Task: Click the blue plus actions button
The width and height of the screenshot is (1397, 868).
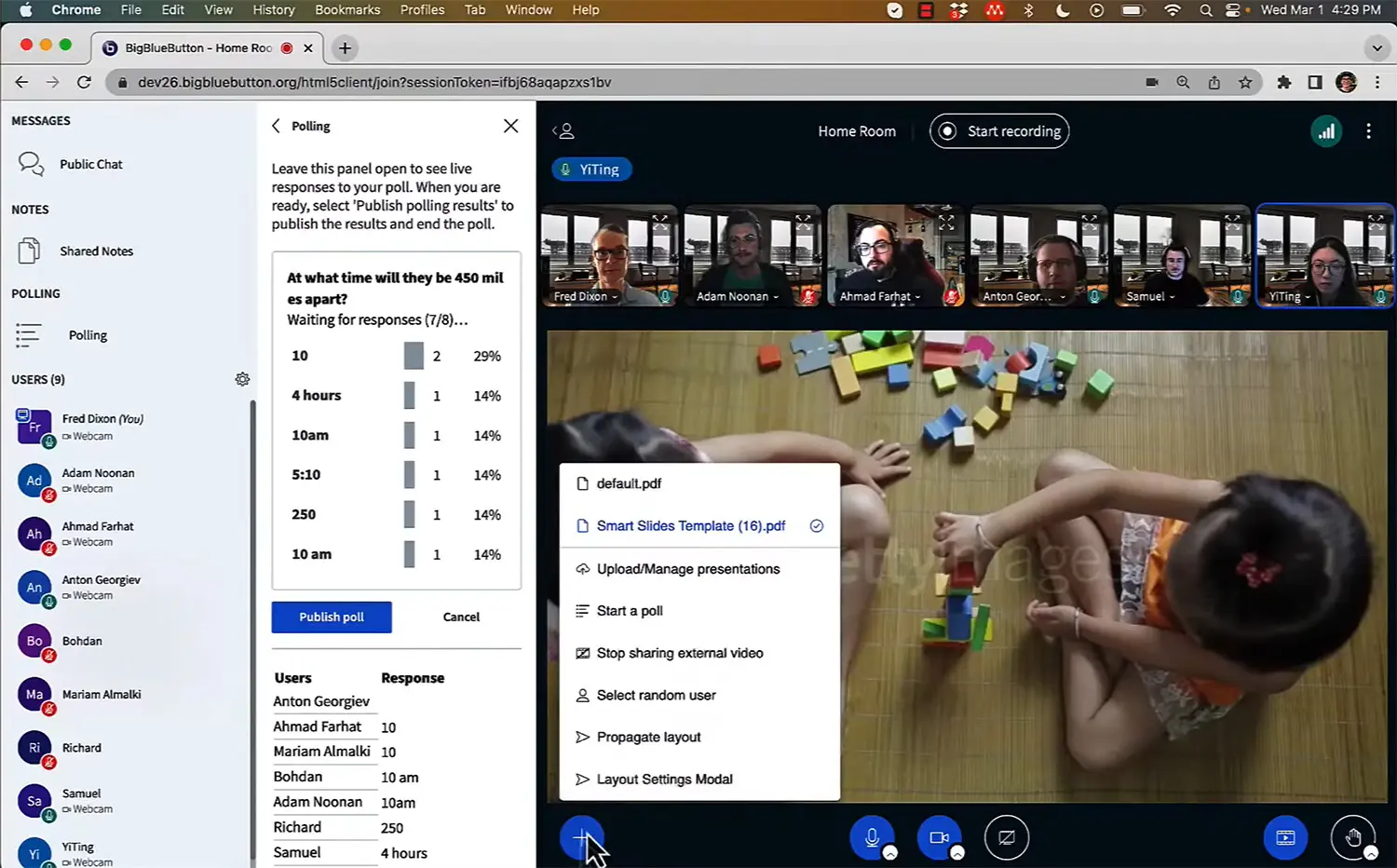Action: (x=581, y=837)
